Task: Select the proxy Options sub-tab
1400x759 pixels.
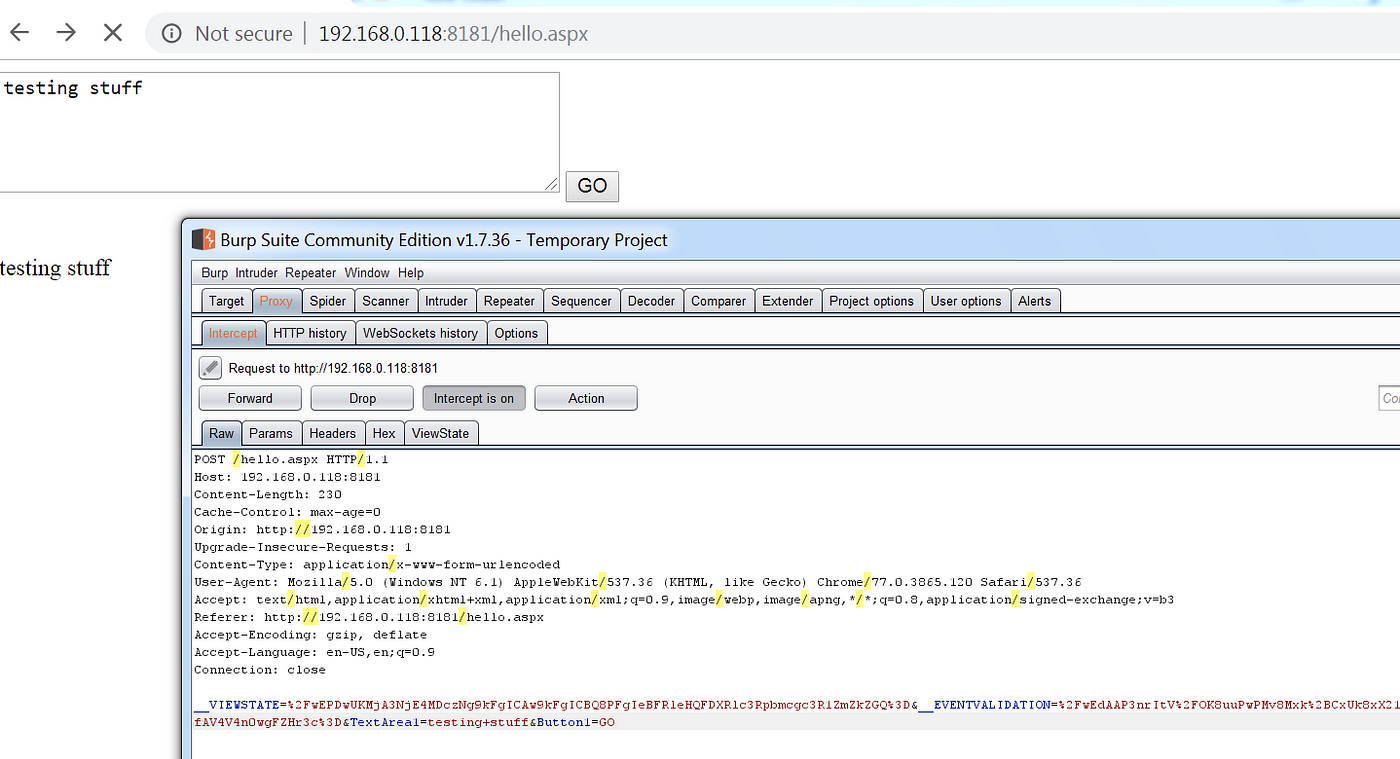Action: (x=516, y=333)
